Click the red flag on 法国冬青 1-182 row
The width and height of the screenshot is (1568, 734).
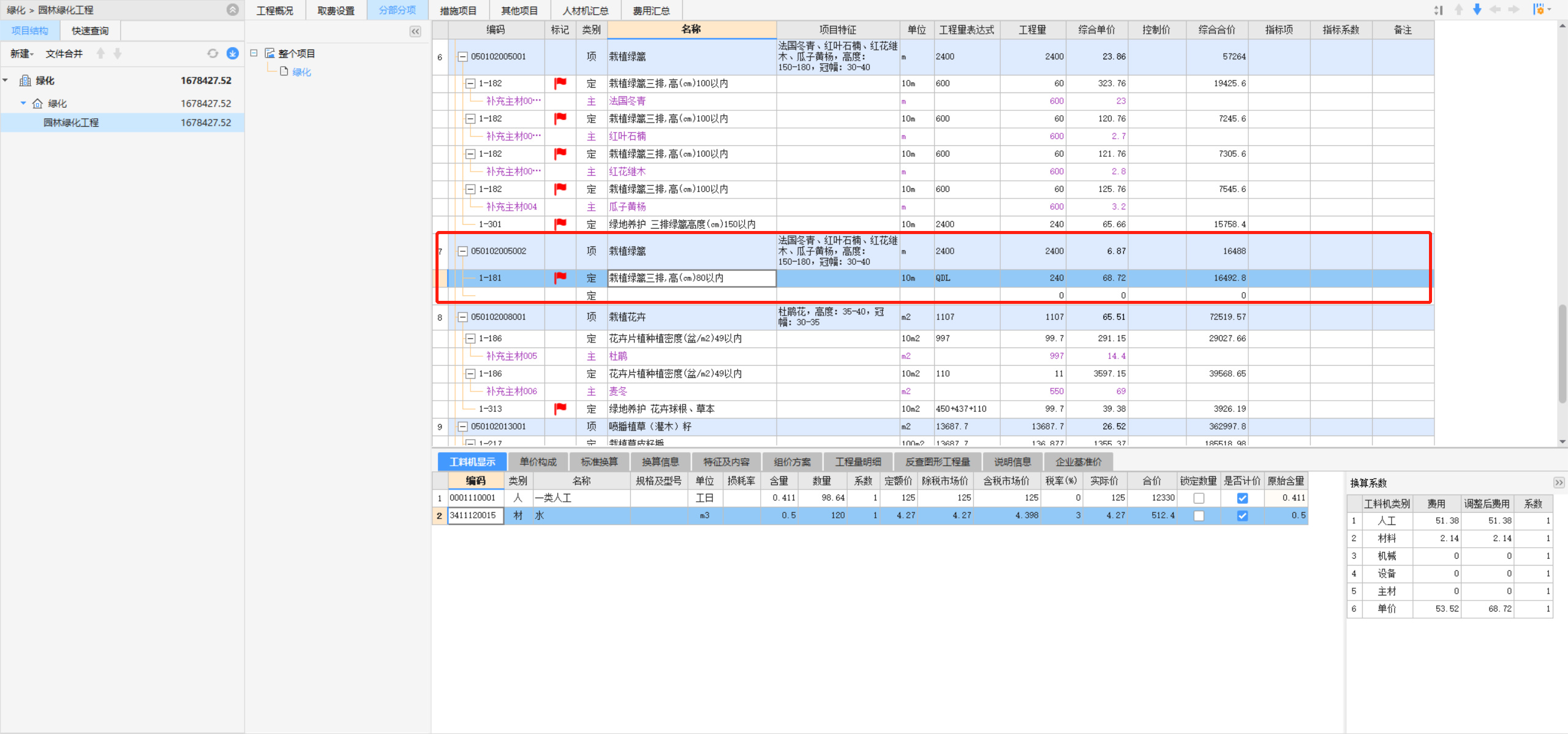(x=560, y=83)
